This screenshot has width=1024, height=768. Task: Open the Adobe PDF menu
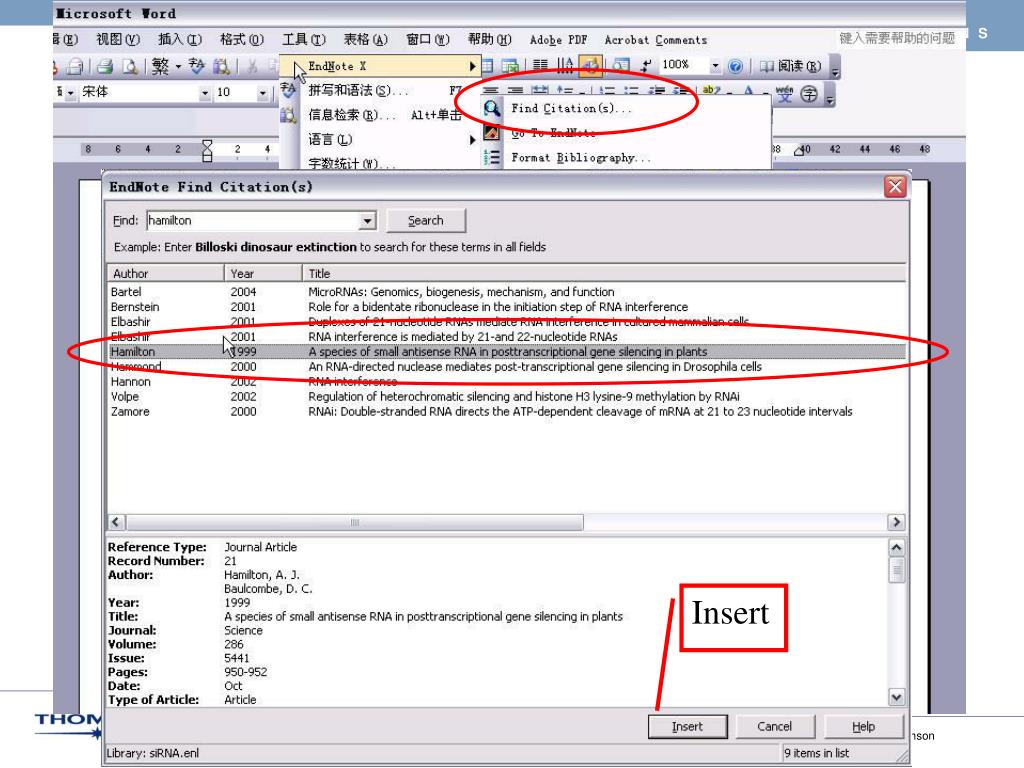coord(558,40)
